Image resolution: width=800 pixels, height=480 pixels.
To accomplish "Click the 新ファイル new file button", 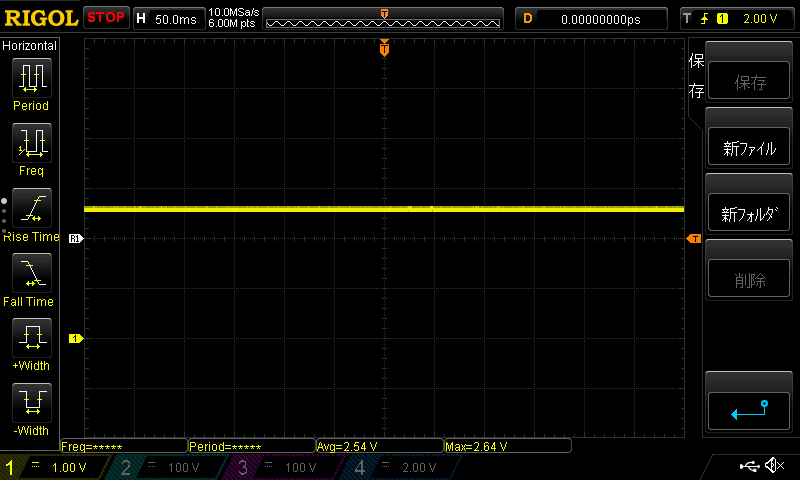I will [x=749, y=148].
